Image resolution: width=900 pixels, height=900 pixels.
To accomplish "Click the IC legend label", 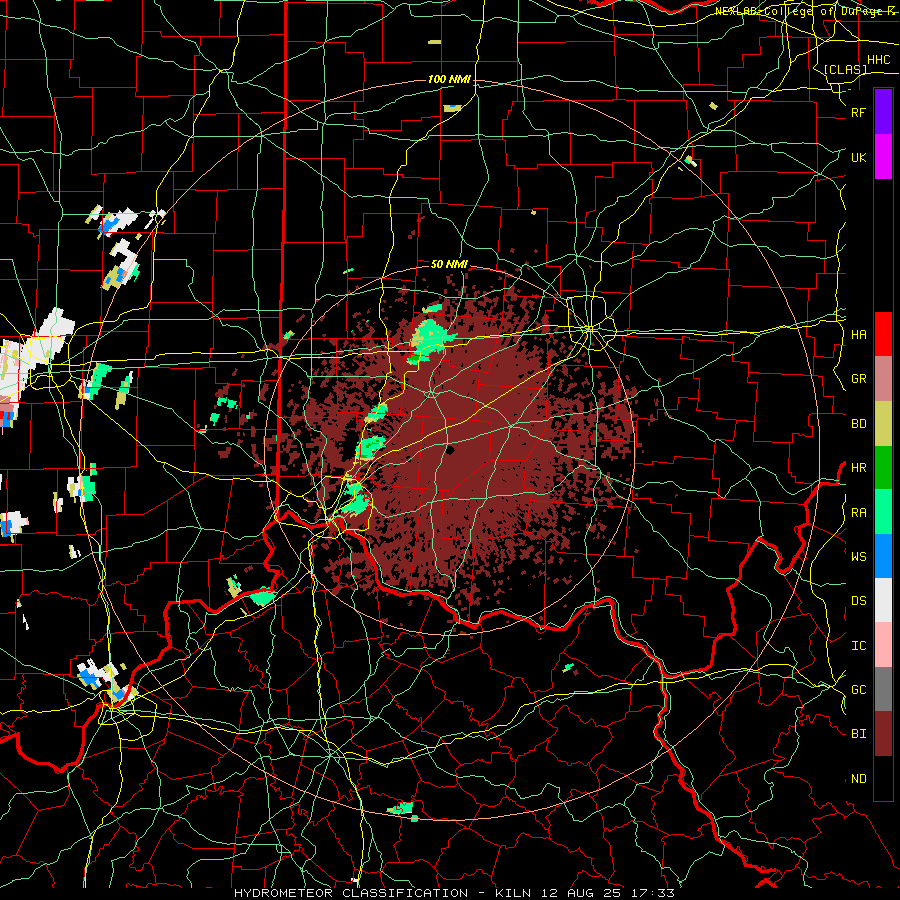I will (859, 646).
